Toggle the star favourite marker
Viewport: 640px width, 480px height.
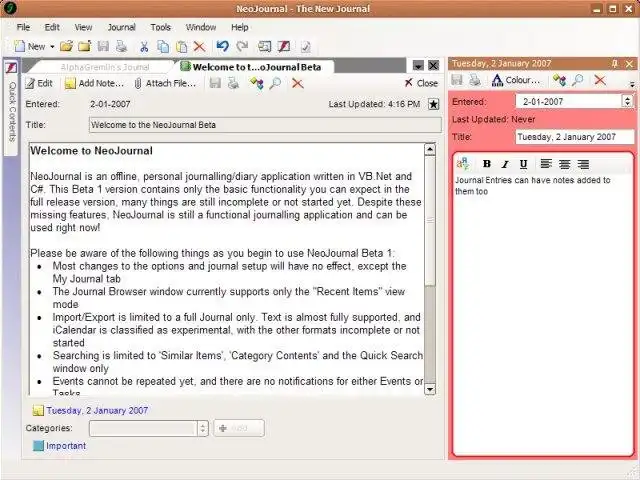pos(433,104)
